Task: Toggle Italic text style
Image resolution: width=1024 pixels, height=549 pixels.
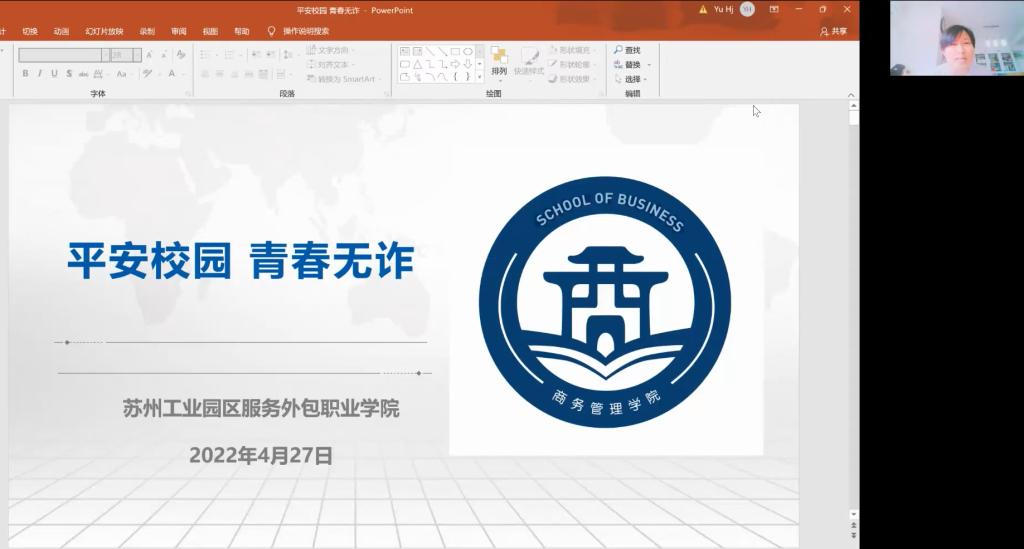Action: [40, 74]
